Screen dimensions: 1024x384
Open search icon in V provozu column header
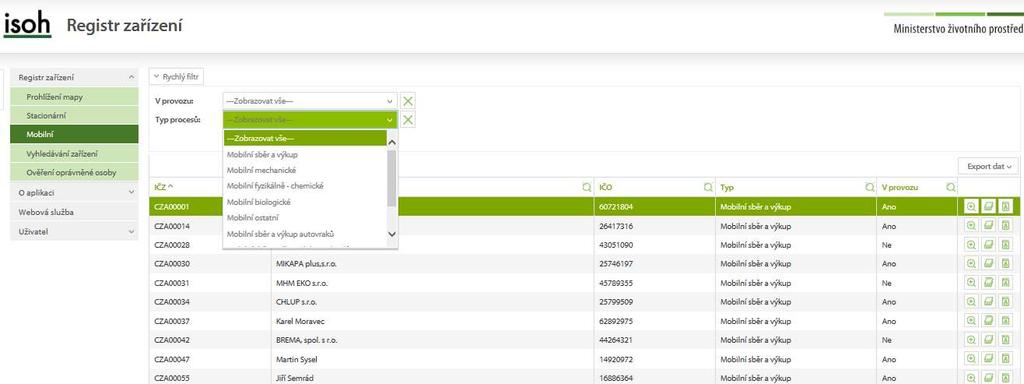click(x=951, y=187)
